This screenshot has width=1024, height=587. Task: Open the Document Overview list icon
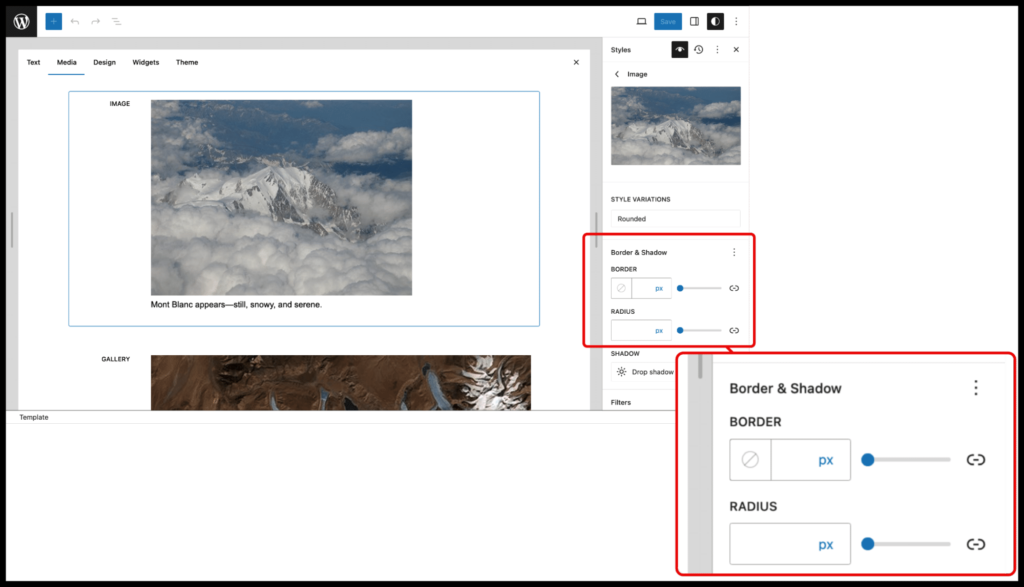click(x=116, y=21)
